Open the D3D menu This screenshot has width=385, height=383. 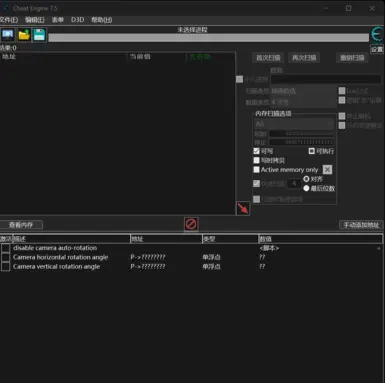(x=77, y=20)
